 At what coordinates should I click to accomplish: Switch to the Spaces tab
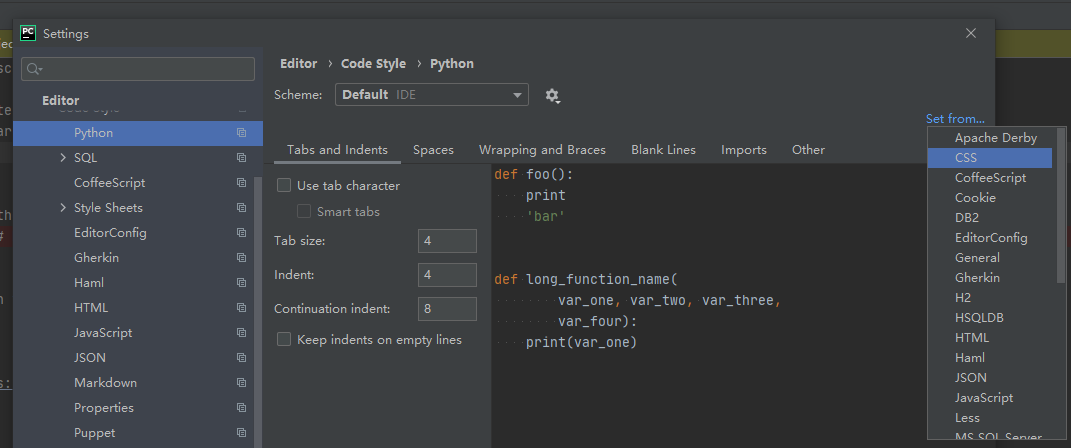[433, 150]
